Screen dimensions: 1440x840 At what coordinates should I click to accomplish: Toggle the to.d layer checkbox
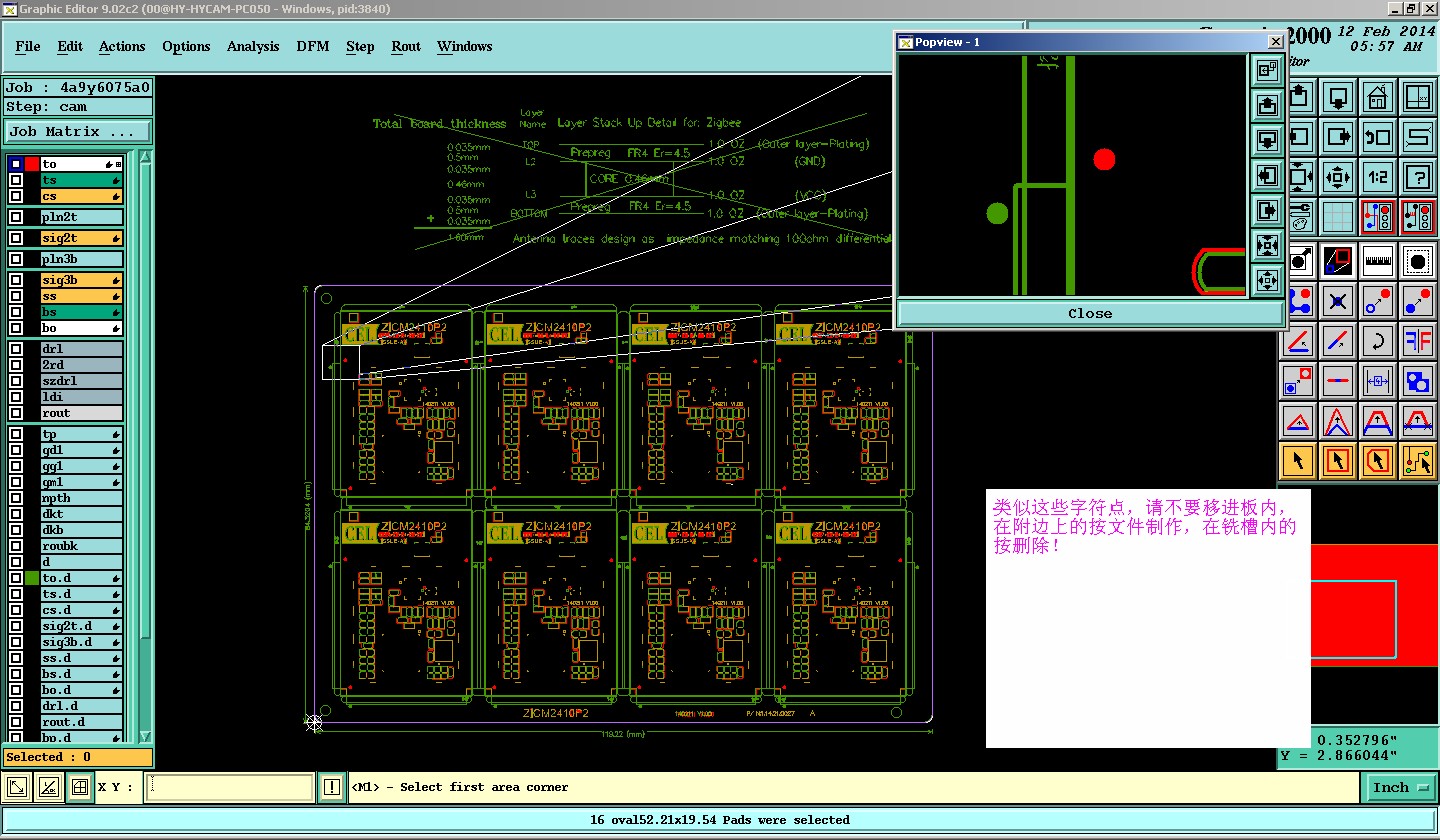[16, 578]
